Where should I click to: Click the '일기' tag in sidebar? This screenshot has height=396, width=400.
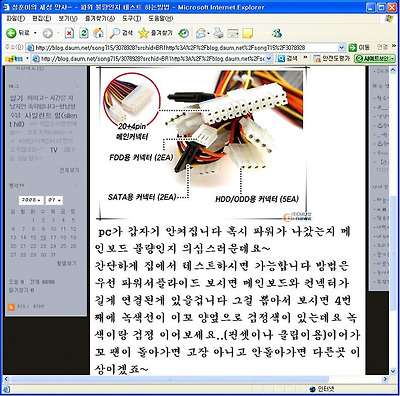tap(16, 98)
